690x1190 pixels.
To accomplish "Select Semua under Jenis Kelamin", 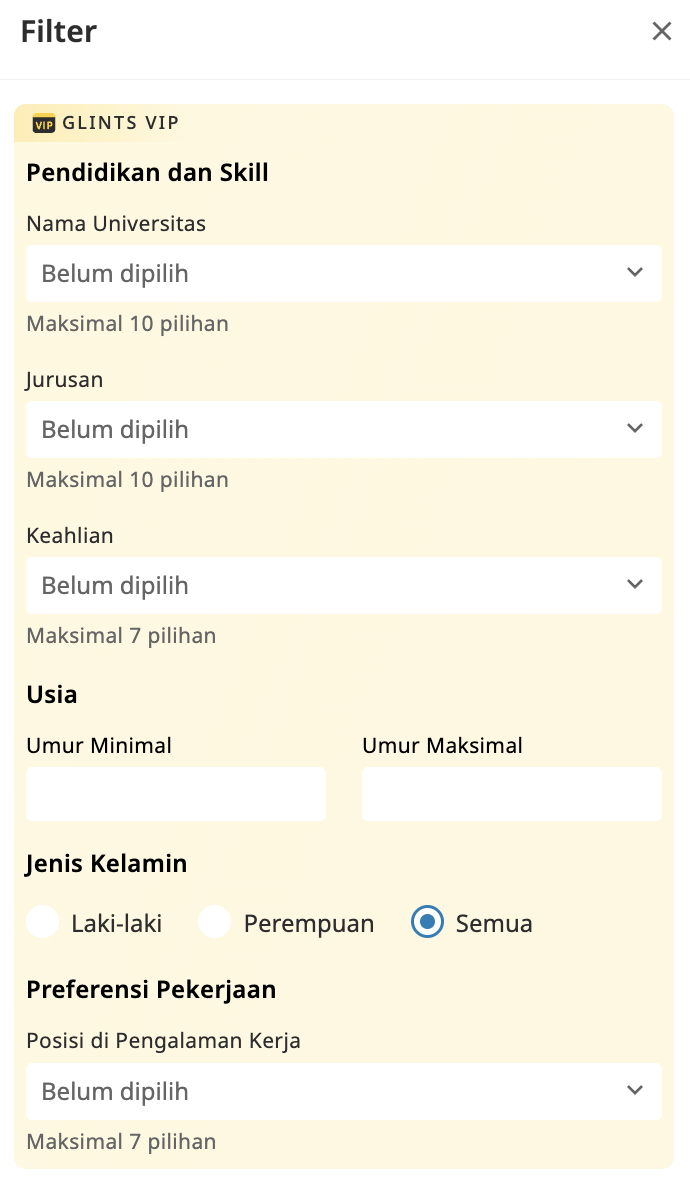I will click(427, 922).
